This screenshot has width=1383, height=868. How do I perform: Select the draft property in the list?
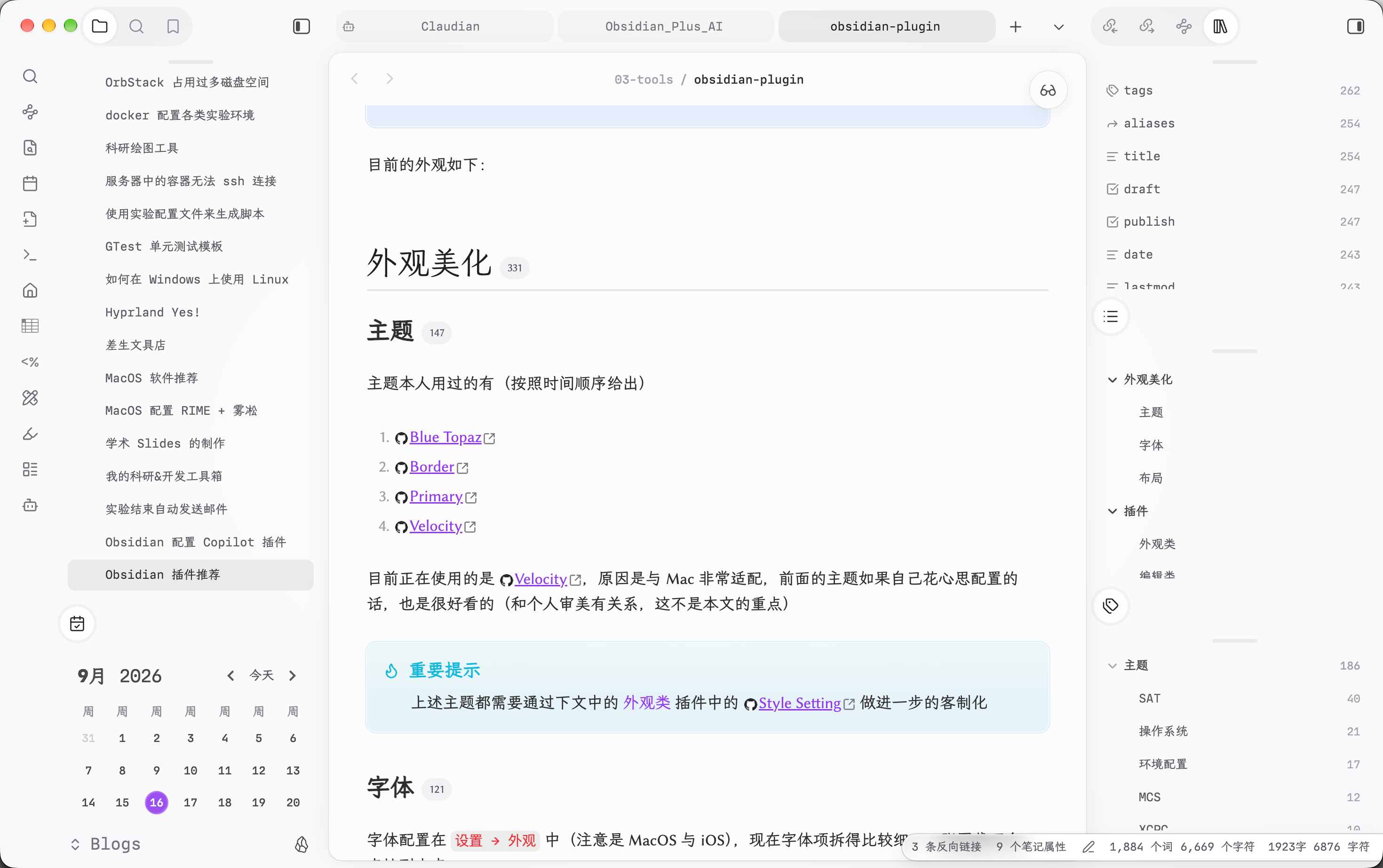pos(1234,189)
